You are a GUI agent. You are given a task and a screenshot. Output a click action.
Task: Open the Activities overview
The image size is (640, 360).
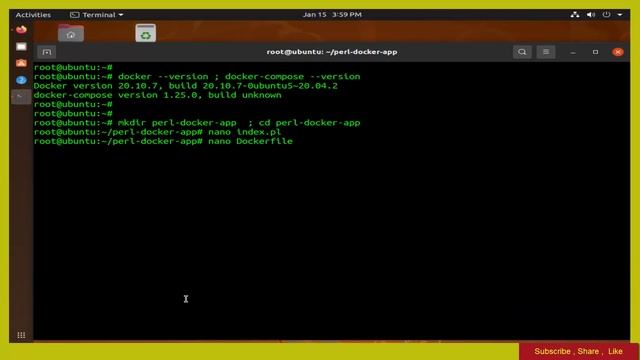(33, 15)
